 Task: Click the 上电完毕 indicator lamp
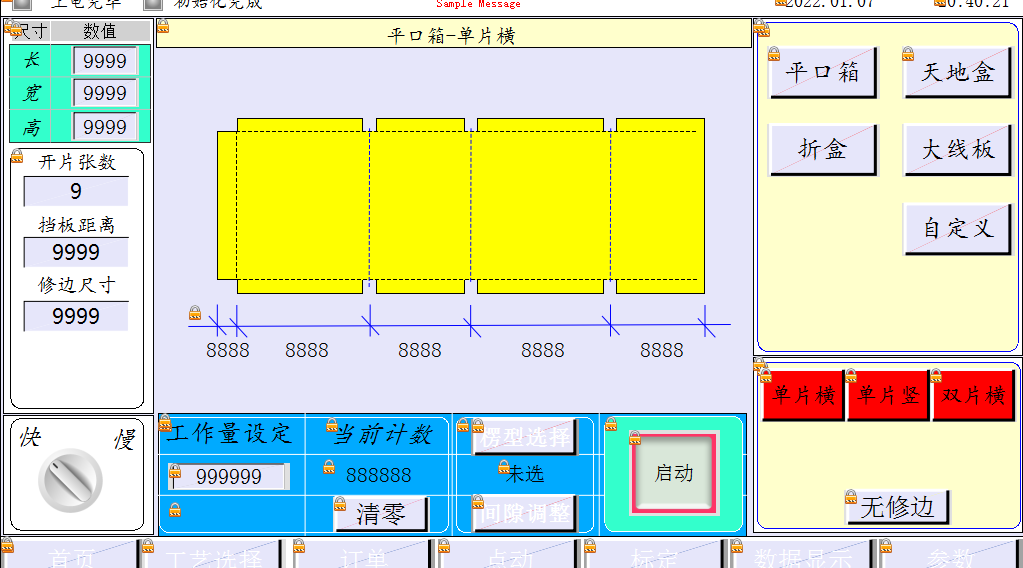tap(22, 4)
